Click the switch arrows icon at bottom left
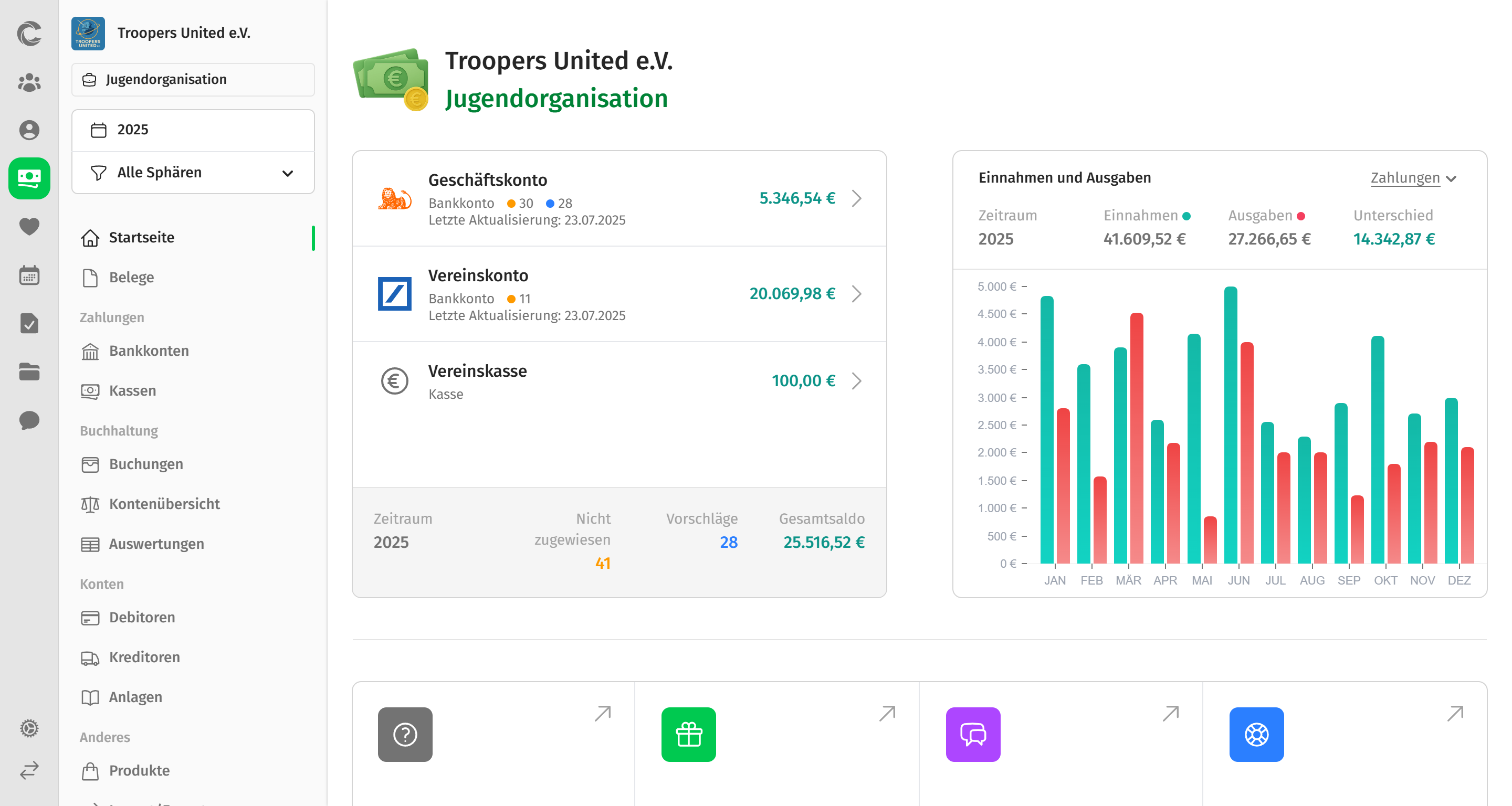 coord(29,770)
